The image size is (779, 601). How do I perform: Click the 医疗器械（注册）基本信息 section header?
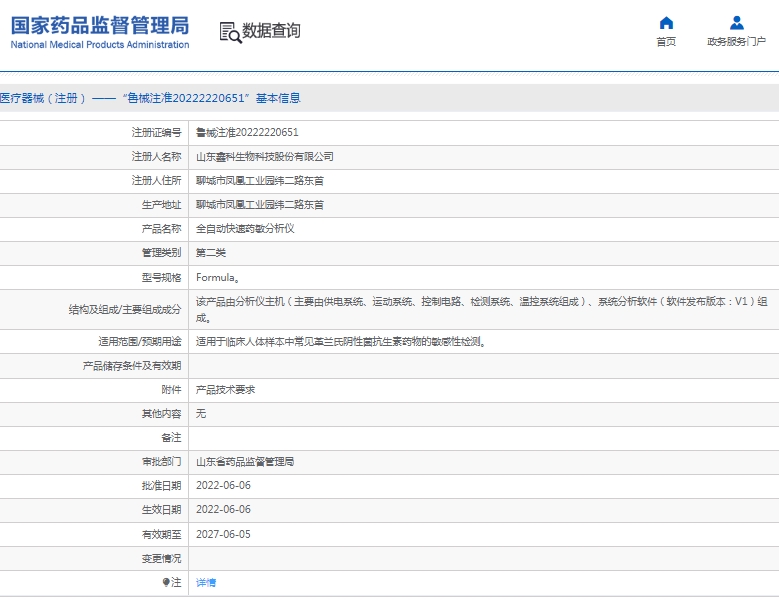click(150, 98)
